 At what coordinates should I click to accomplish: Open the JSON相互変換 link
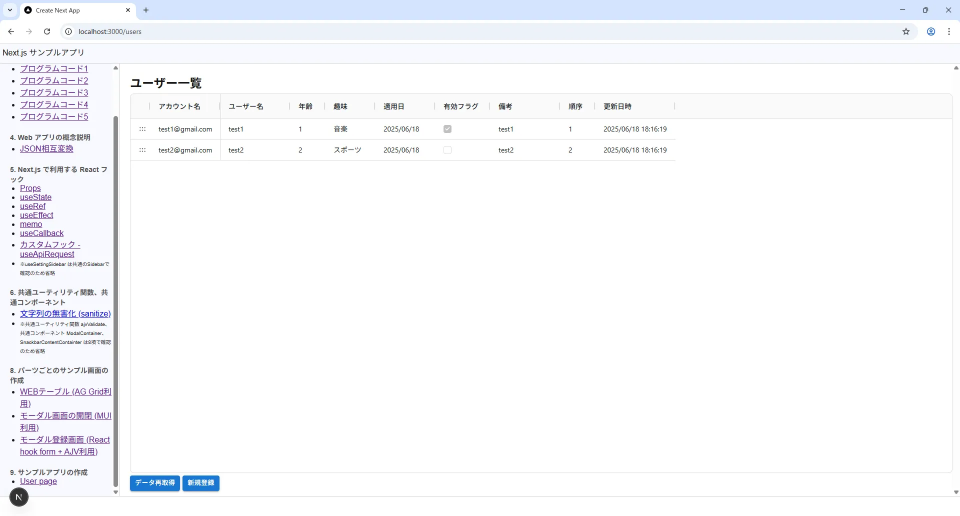(x=47, y=149)
